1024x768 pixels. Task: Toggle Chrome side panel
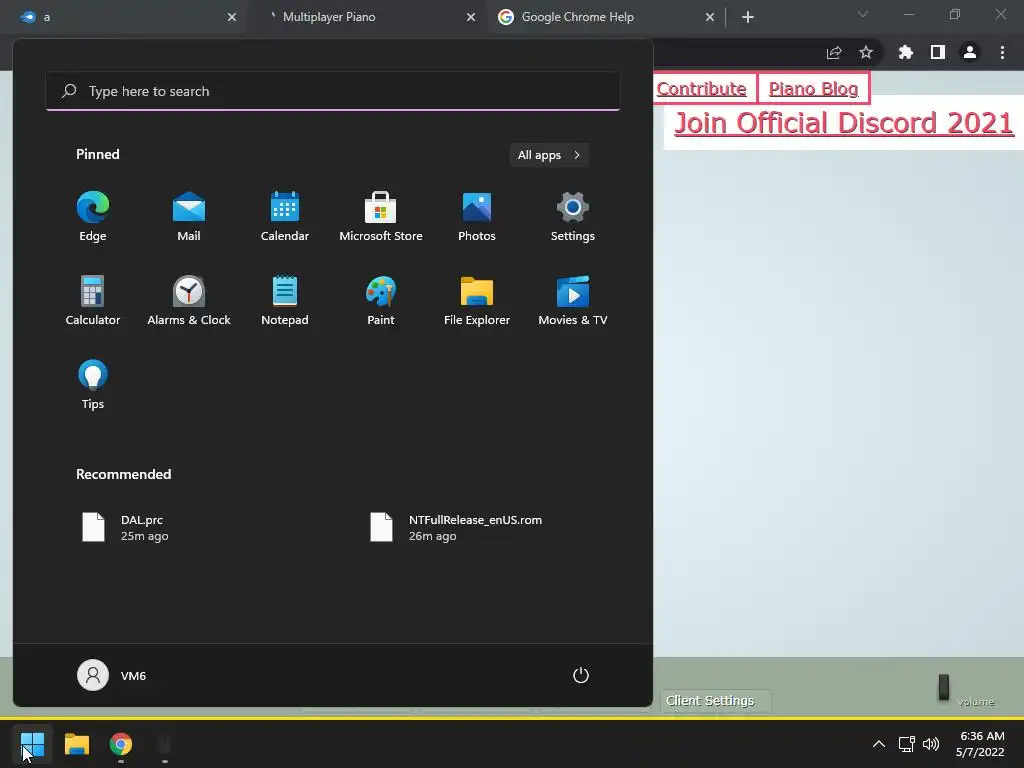click(938, 52)
